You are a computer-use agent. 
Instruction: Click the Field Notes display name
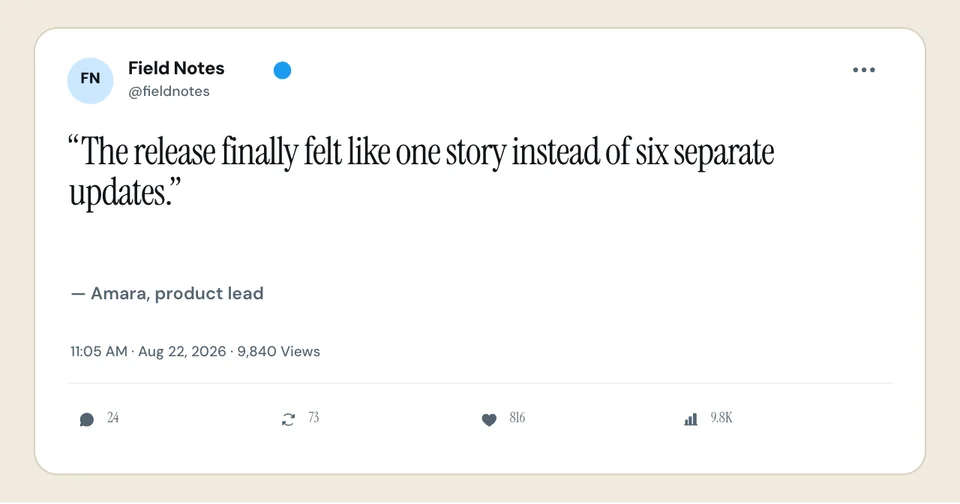[176, 68]
